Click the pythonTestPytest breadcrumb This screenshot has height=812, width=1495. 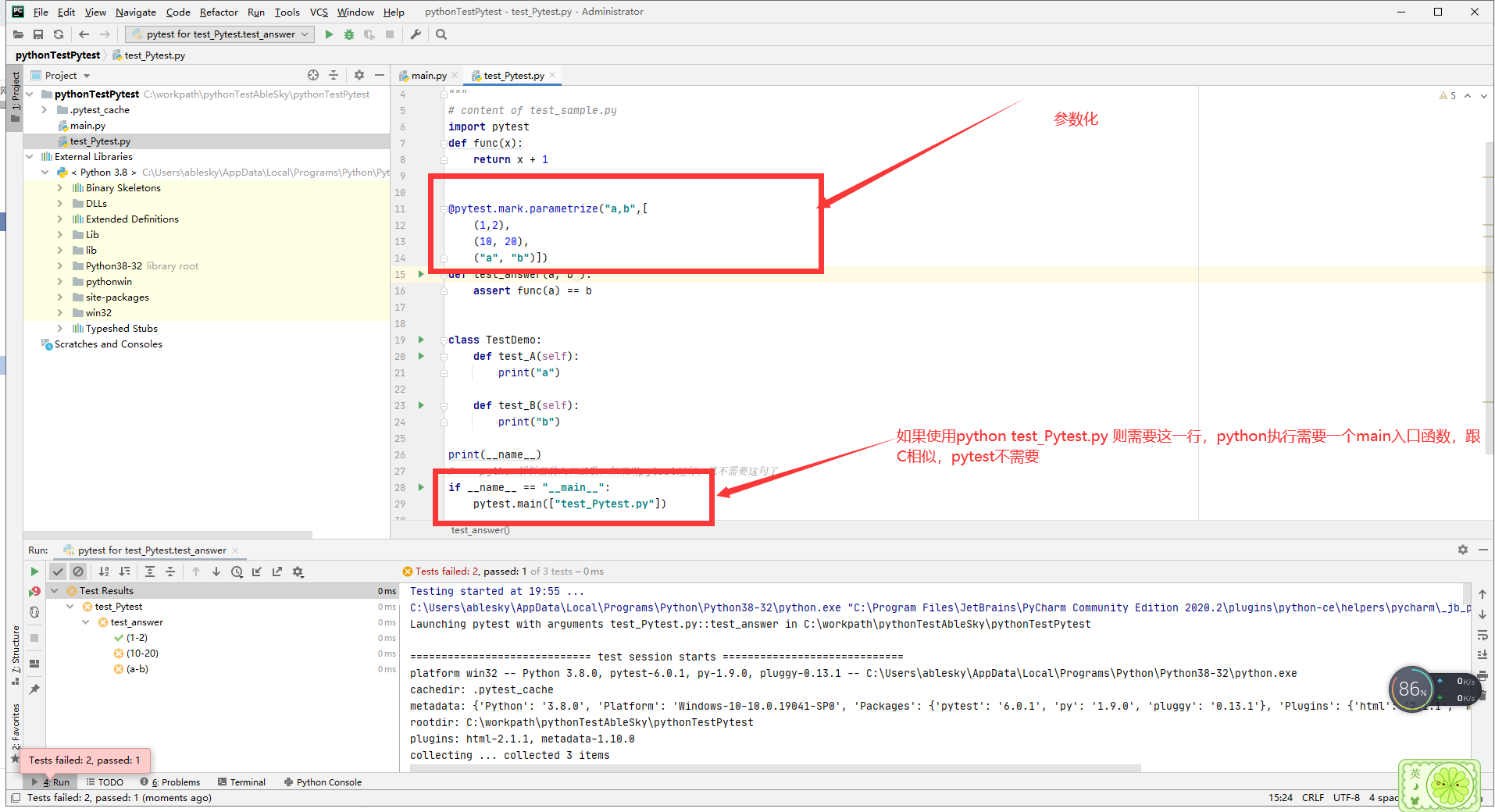point(58,55)
